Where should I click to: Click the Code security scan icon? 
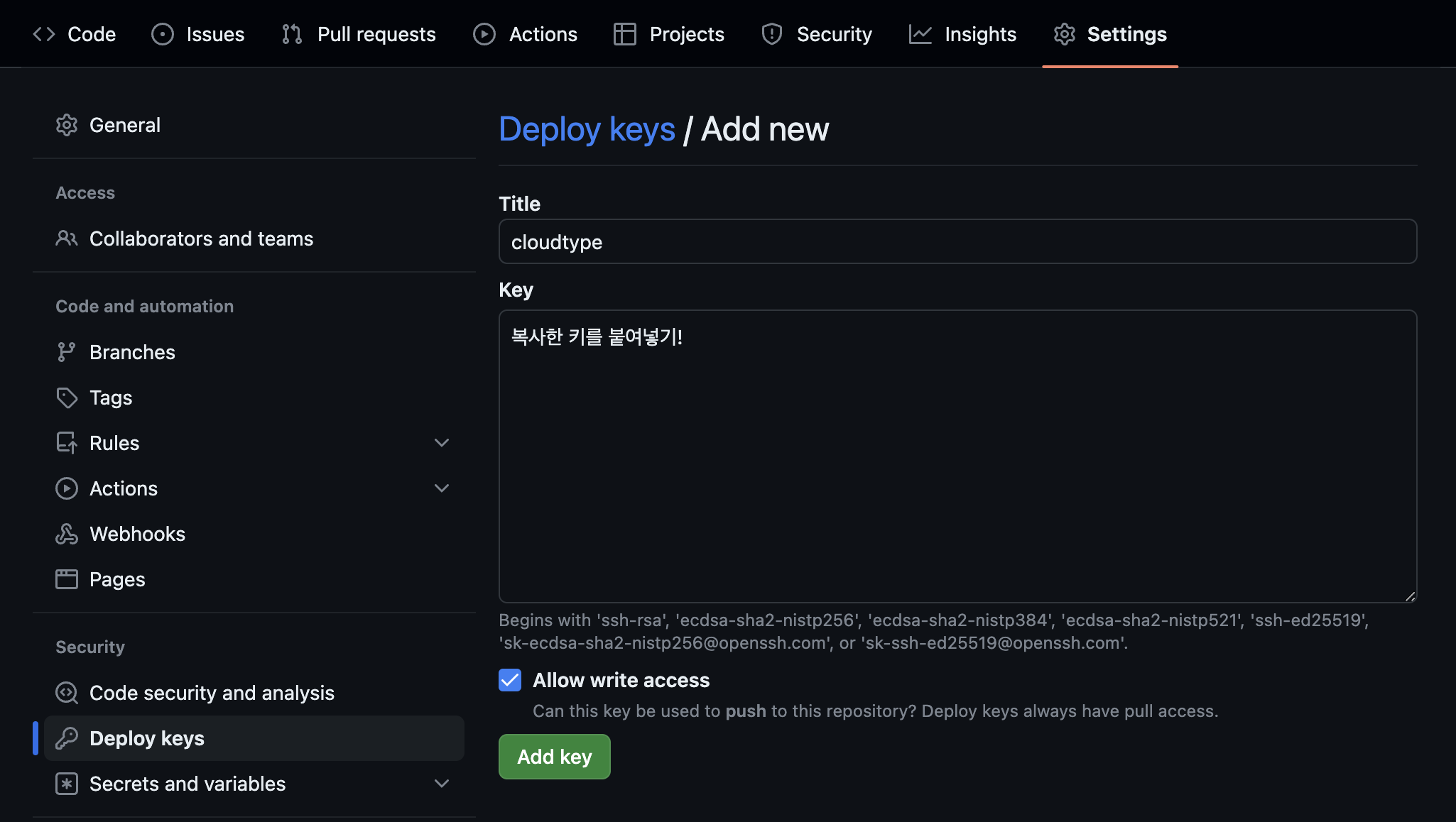67,693
